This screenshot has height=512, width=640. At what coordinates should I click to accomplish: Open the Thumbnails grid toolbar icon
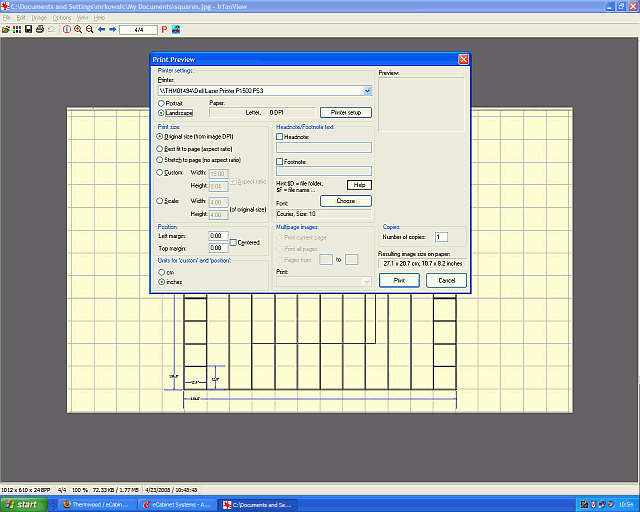coord(17,29)
